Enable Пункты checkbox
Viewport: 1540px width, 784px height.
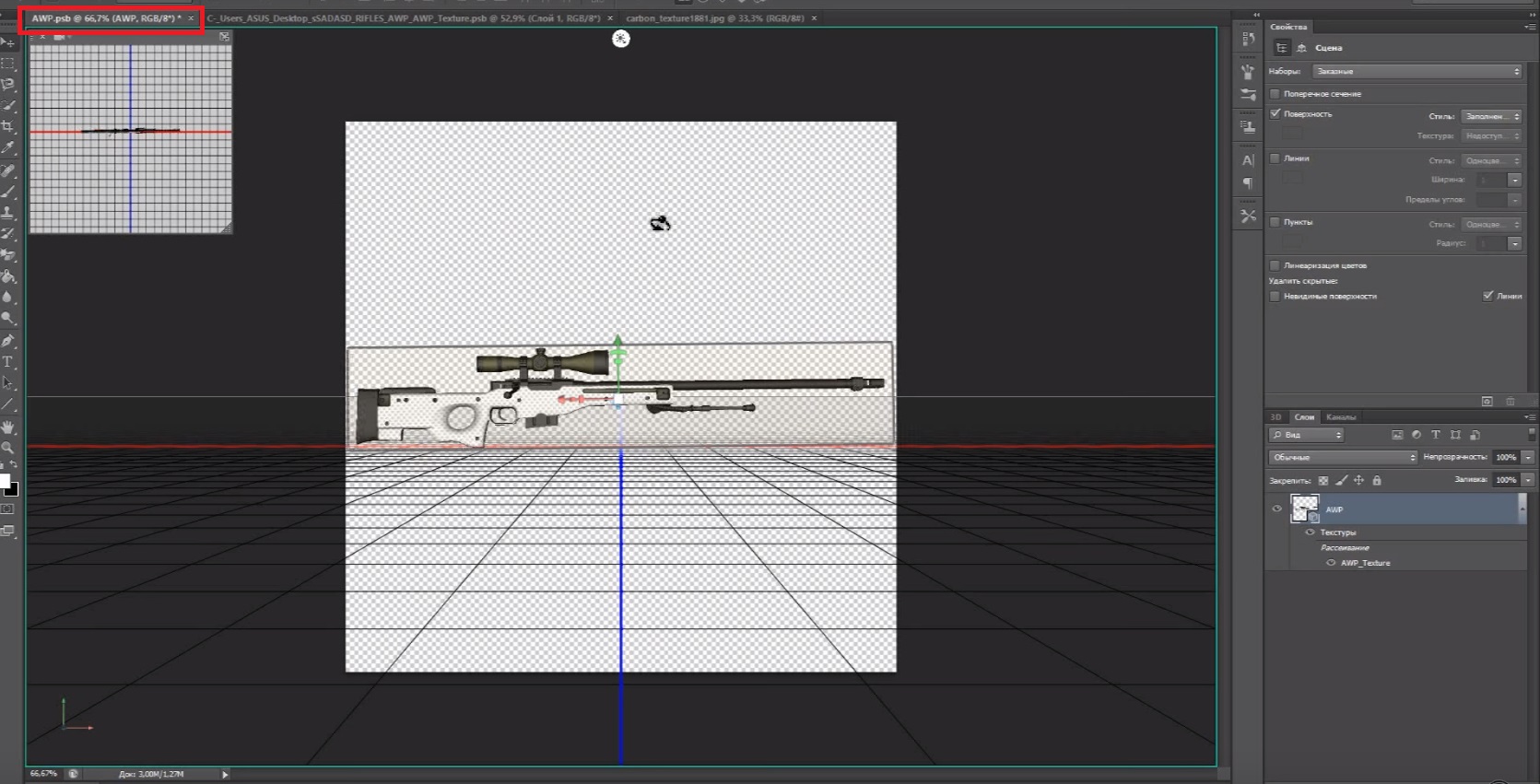[1275, 222]
